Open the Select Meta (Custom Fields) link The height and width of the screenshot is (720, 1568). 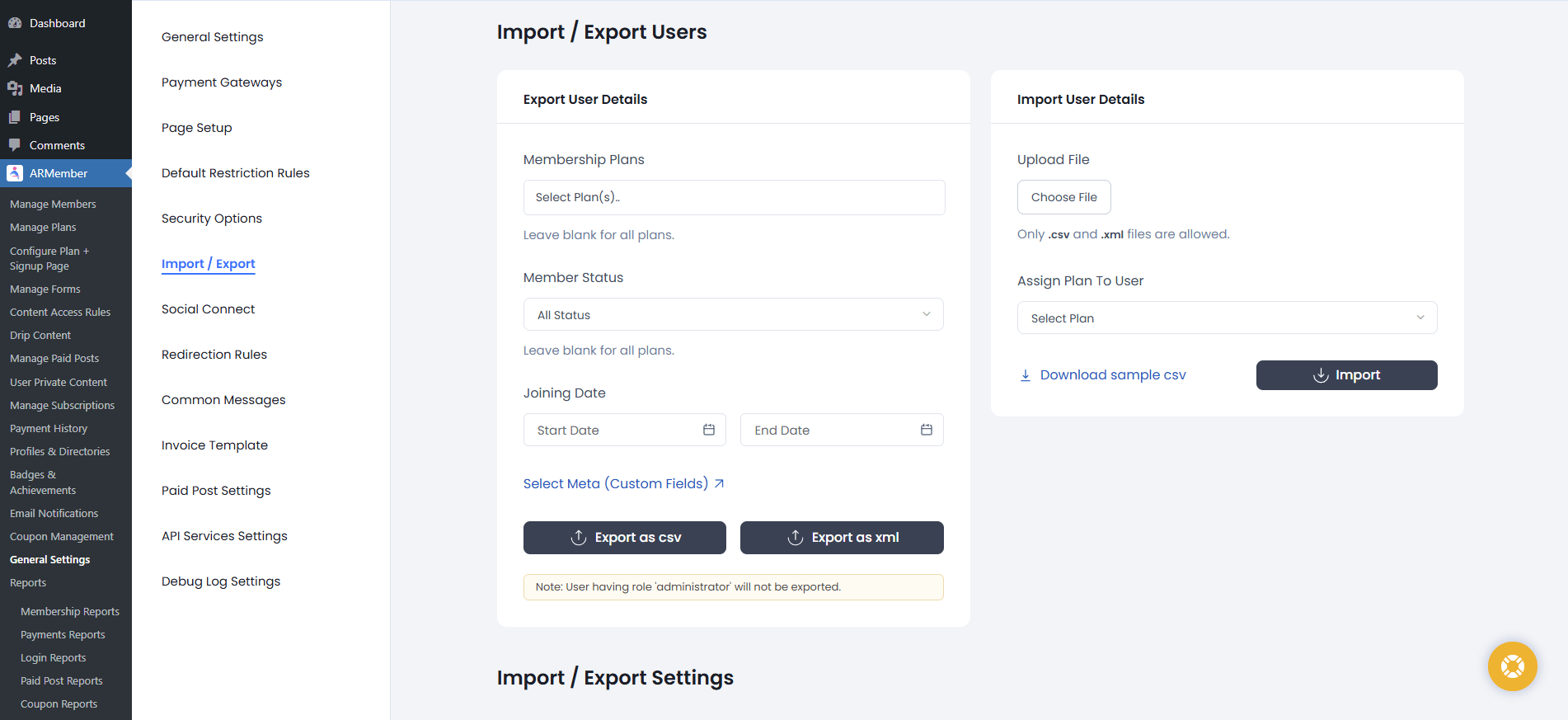pos(616,483)
